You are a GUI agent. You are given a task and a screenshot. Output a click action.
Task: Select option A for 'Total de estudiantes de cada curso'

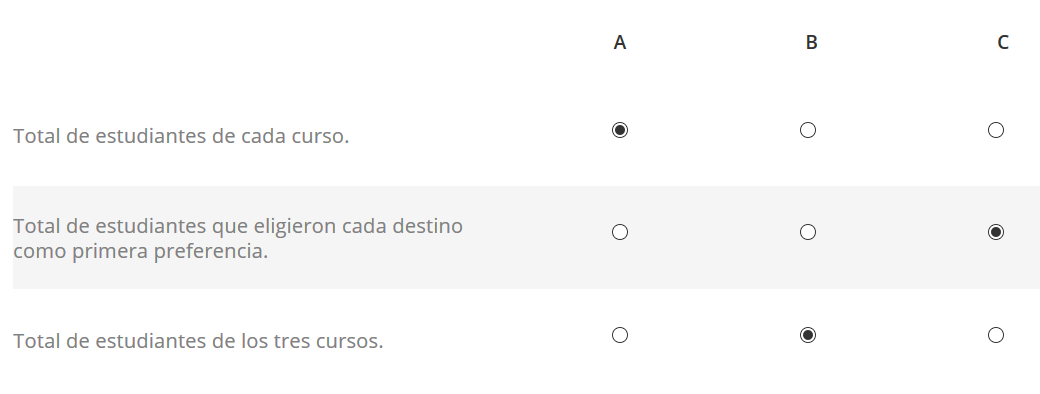619,130
